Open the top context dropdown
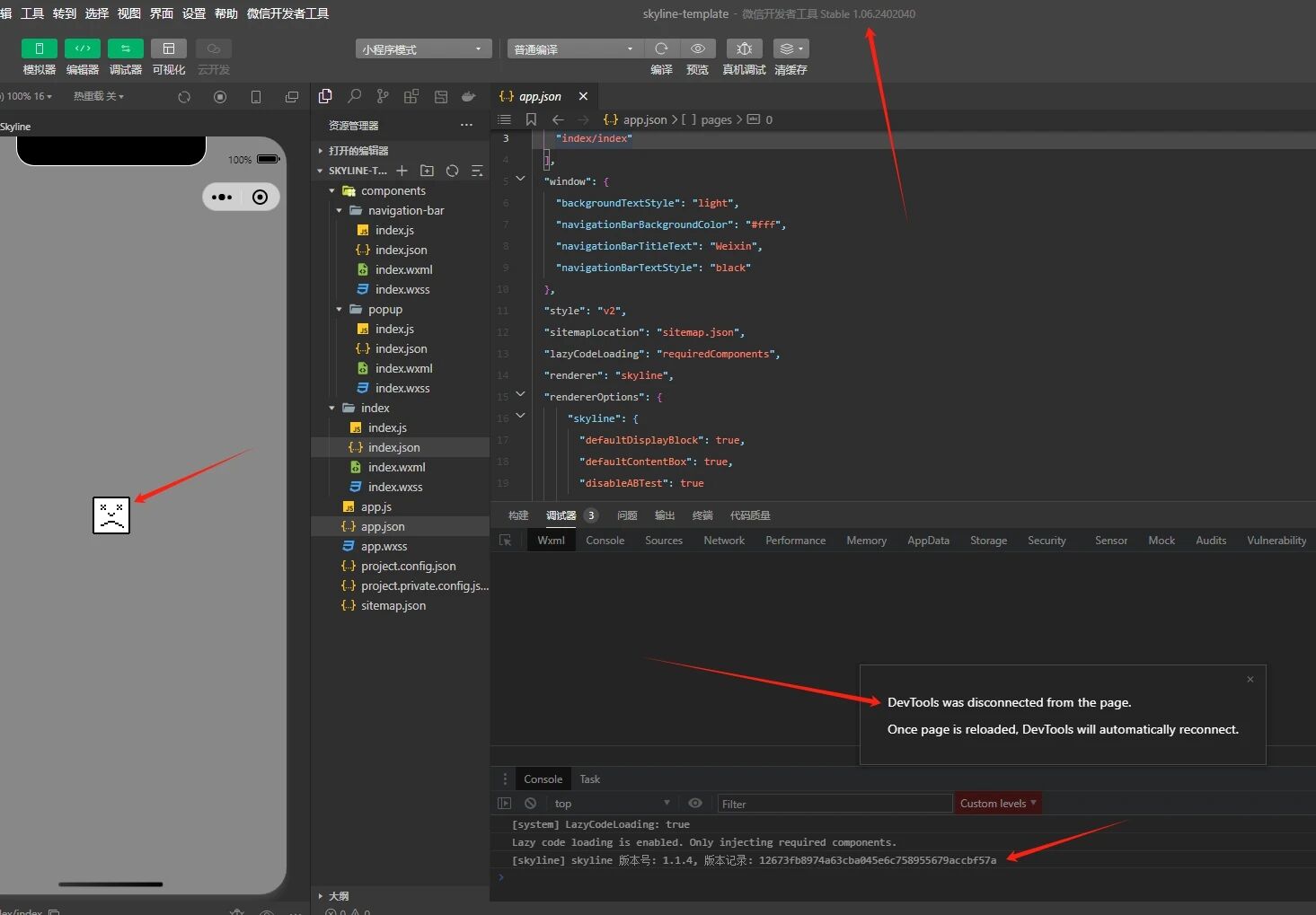 (x=613, y=804)
